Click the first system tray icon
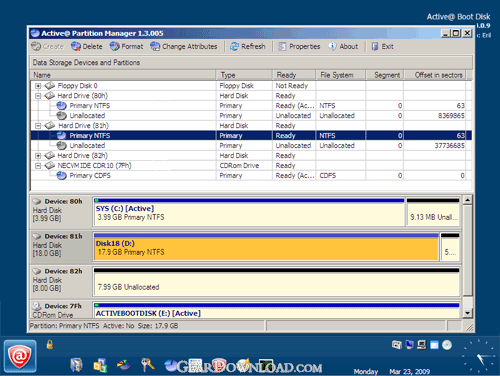500x376 pixels. pos(397,345)
